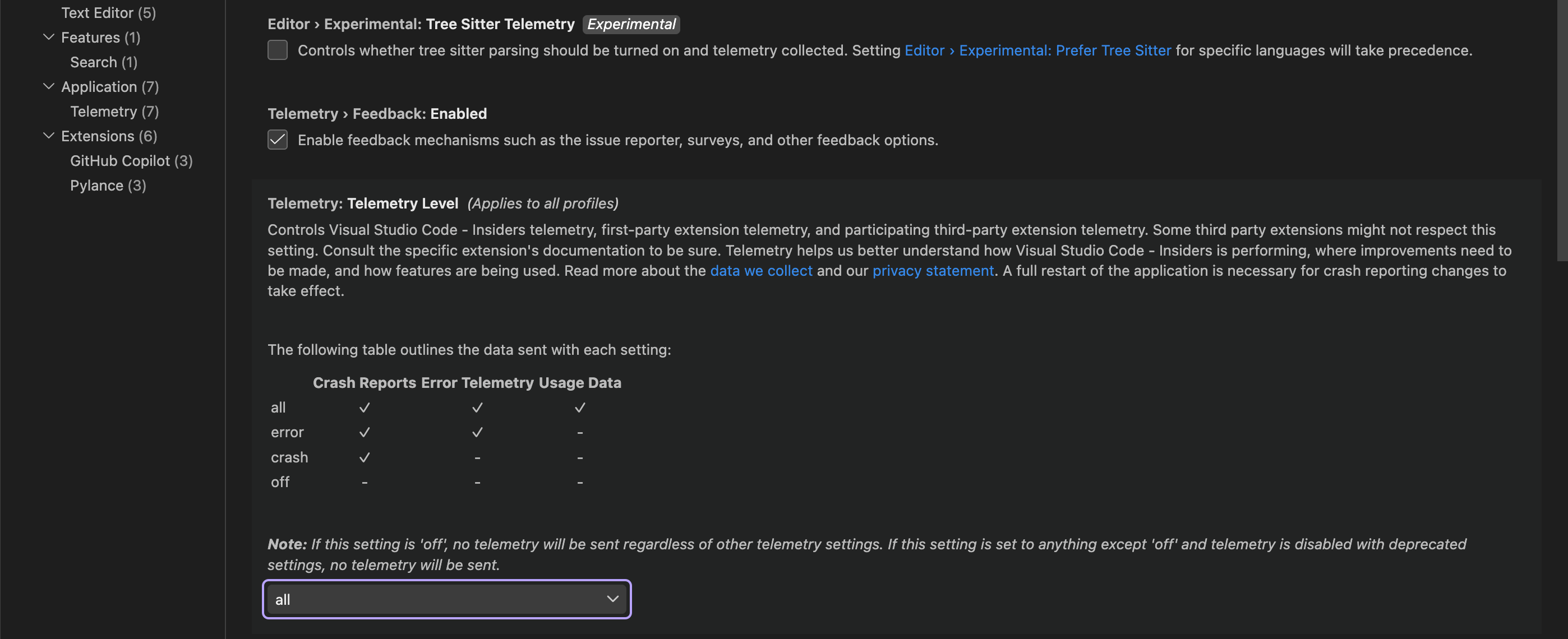Open GitHub Copilot (3) settings
Screen dimensions: 1568x639
(x=131, y=161)
